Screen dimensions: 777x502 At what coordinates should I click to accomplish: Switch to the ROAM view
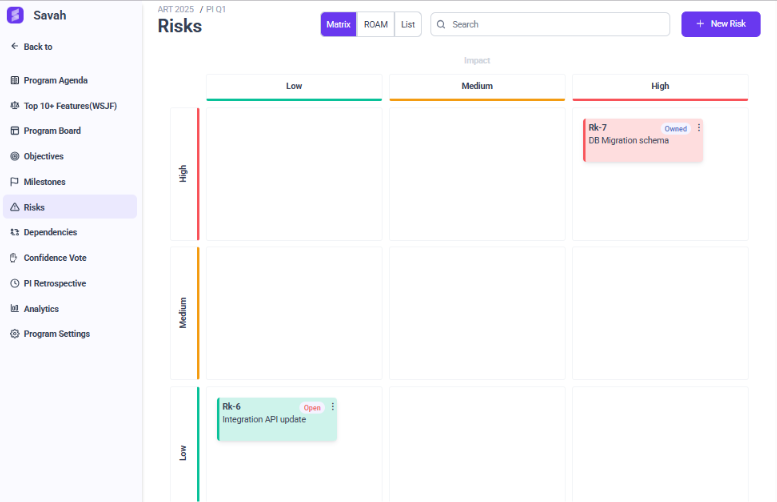coord(376,24)
